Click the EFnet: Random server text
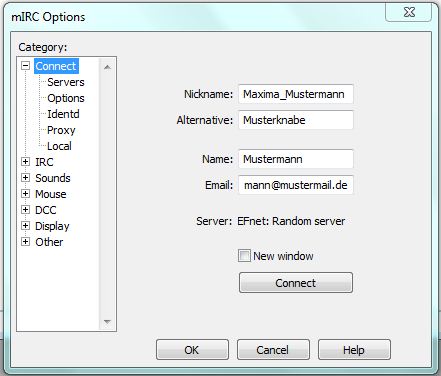Screen dimensions: 441x376 (x=291, y=221)
